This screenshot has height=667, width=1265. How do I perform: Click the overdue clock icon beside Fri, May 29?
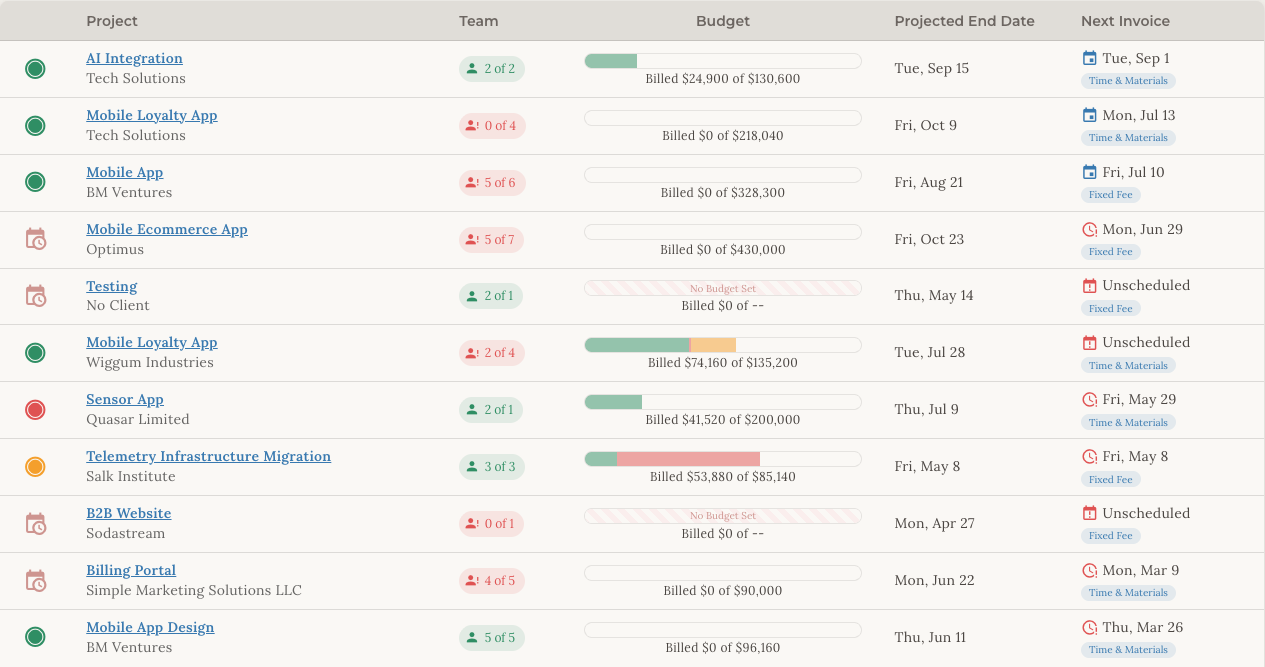coord(1090,400)
